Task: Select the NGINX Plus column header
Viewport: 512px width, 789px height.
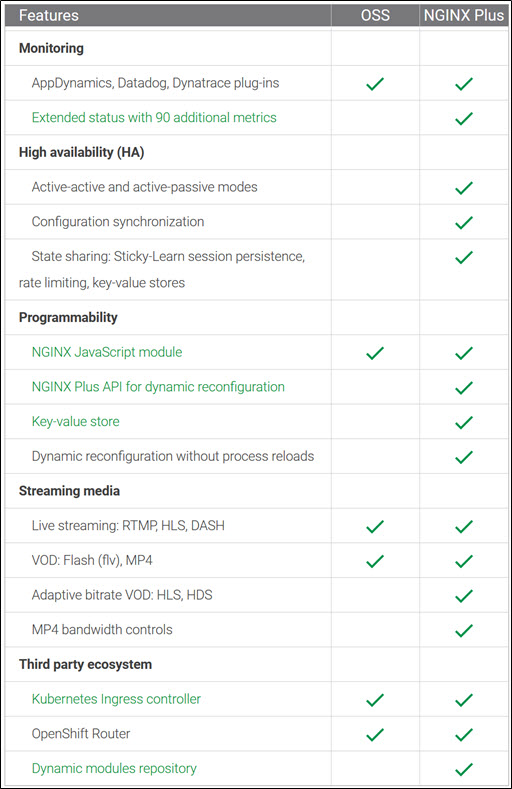Action: [464, 15]
